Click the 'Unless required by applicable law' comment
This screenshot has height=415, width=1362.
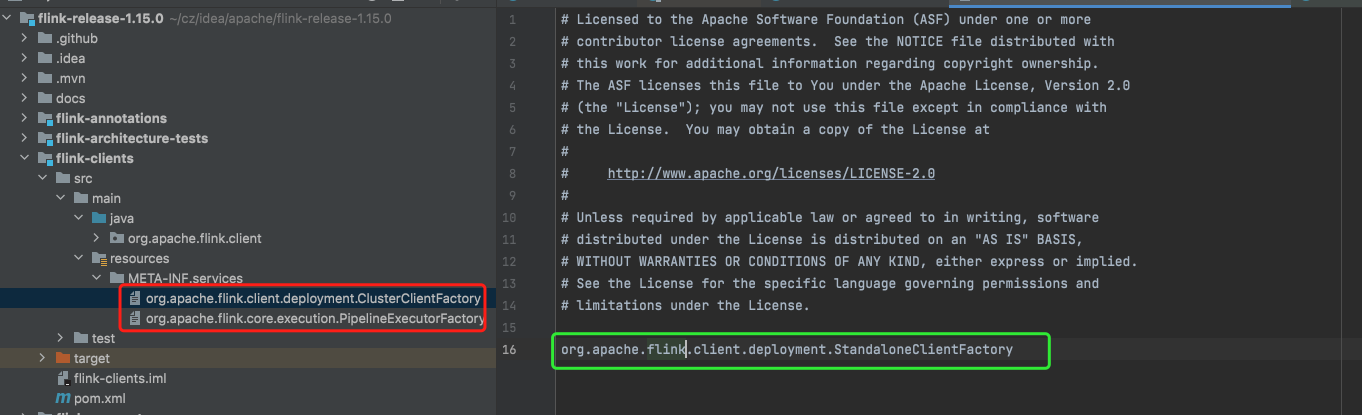829,217
